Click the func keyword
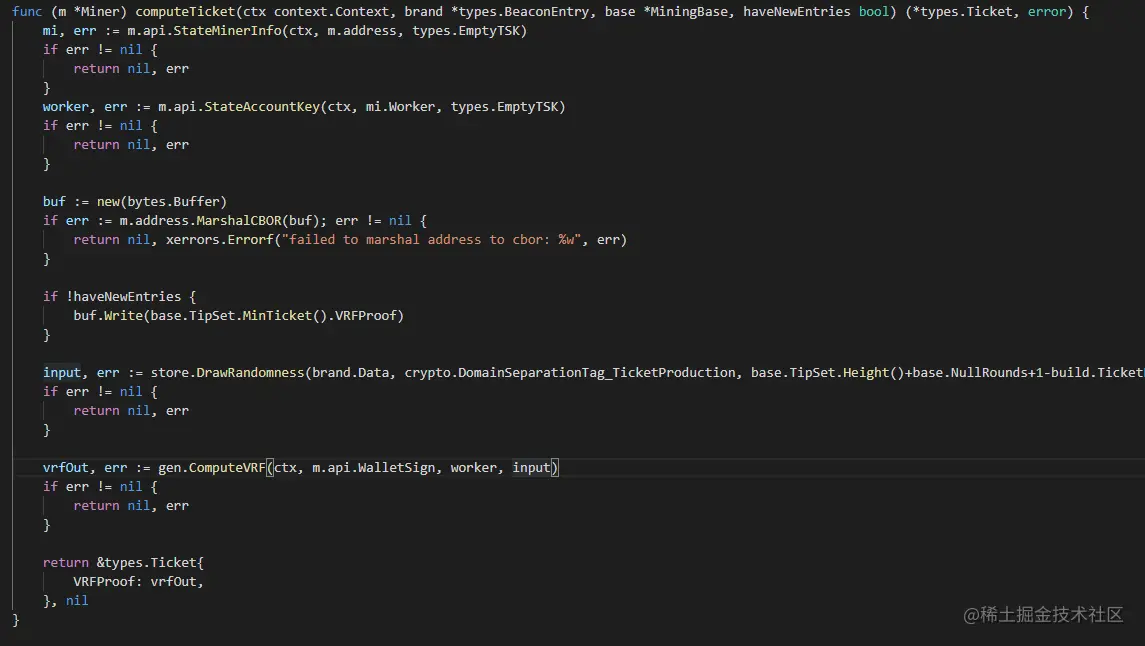1145x646 pixels. pyautogui.click(x=27, y=12)
